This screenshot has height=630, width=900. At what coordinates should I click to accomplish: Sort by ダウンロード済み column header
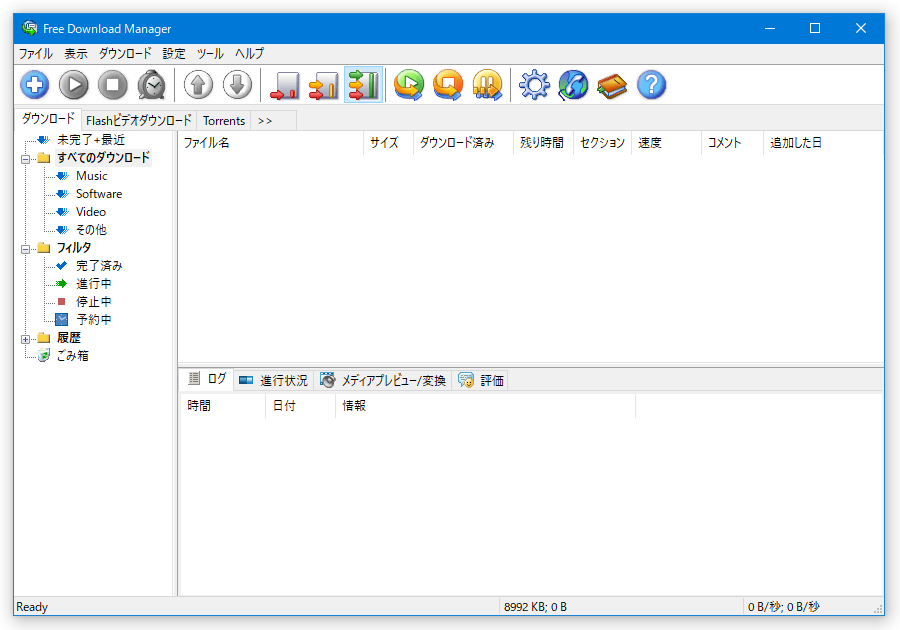coord(463,143)
